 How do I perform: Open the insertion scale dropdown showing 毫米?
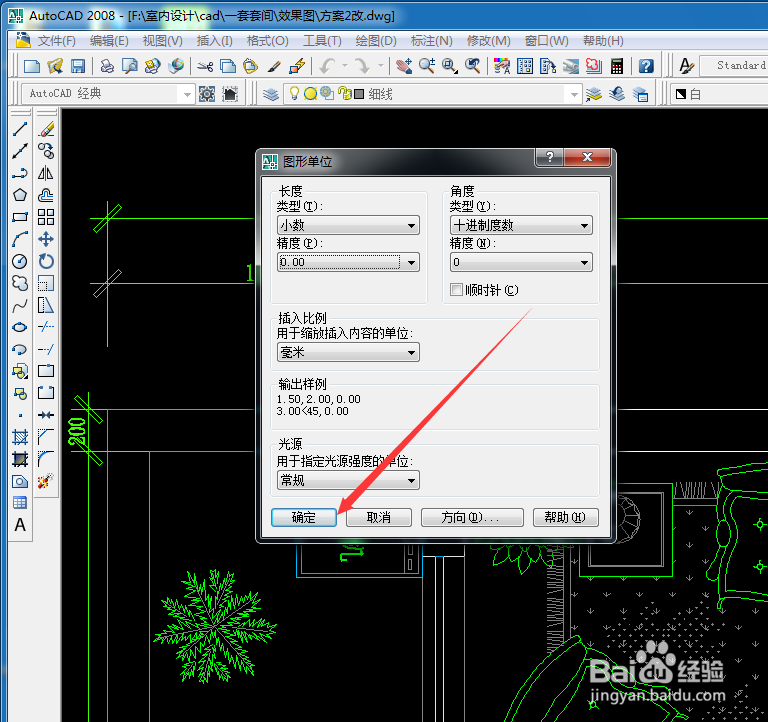[x=348, y=352]
